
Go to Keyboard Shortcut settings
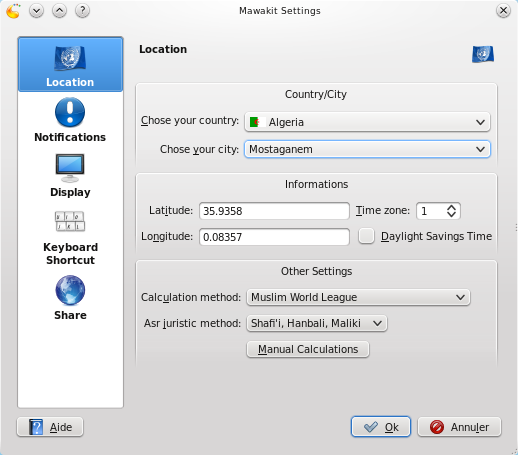70,238
